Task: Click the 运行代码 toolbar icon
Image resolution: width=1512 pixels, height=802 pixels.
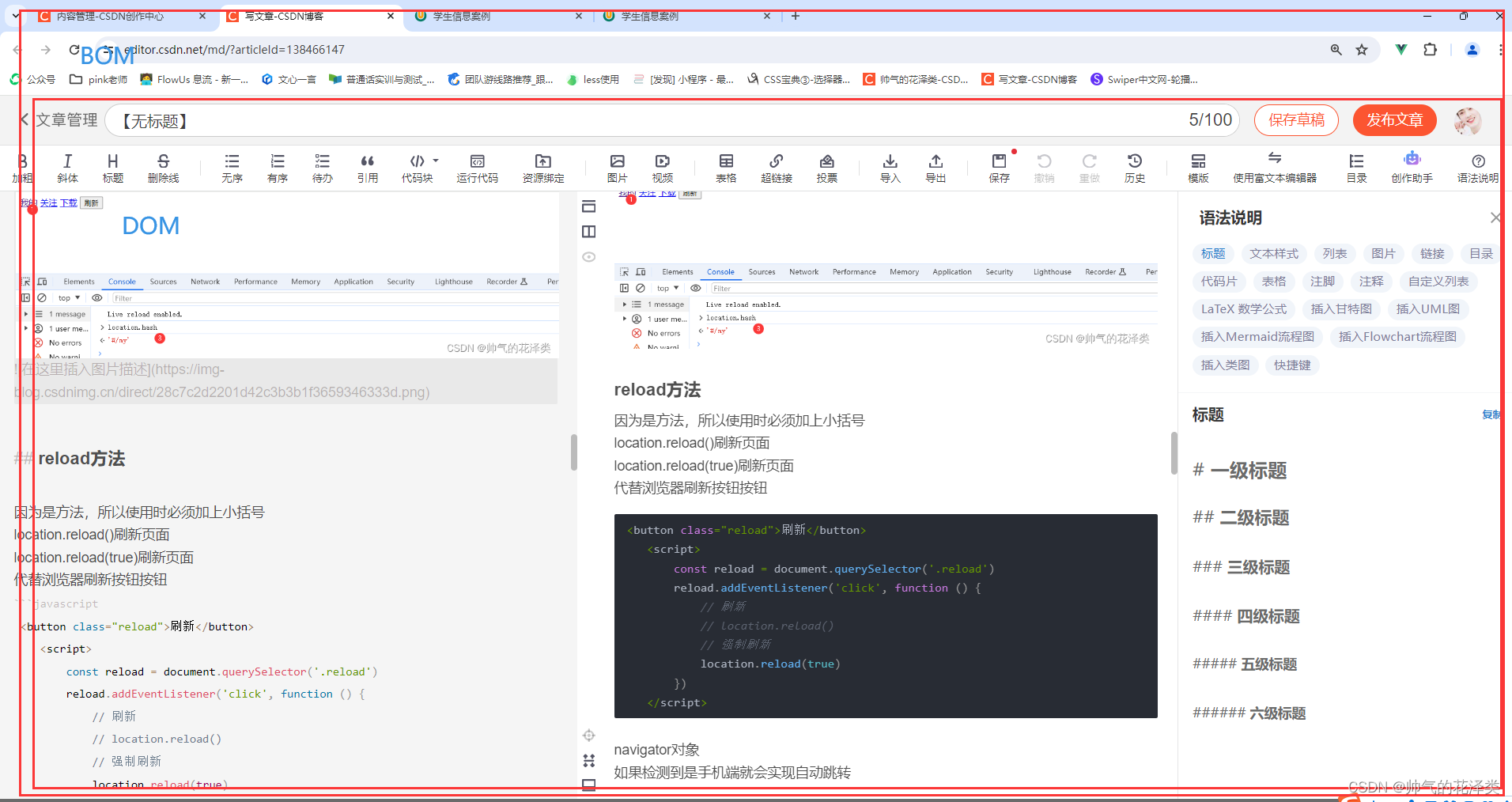Action: 477,168
